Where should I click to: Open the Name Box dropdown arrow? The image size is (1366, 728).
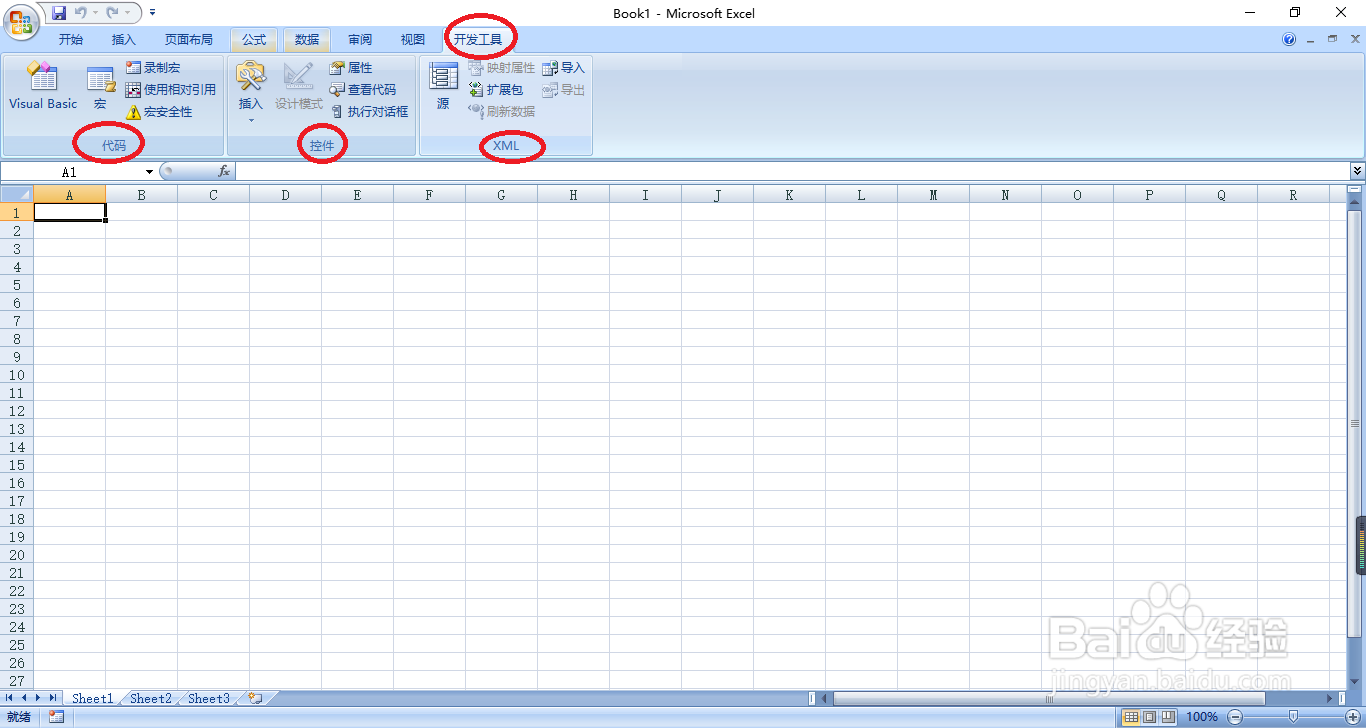tap(150, 172)
